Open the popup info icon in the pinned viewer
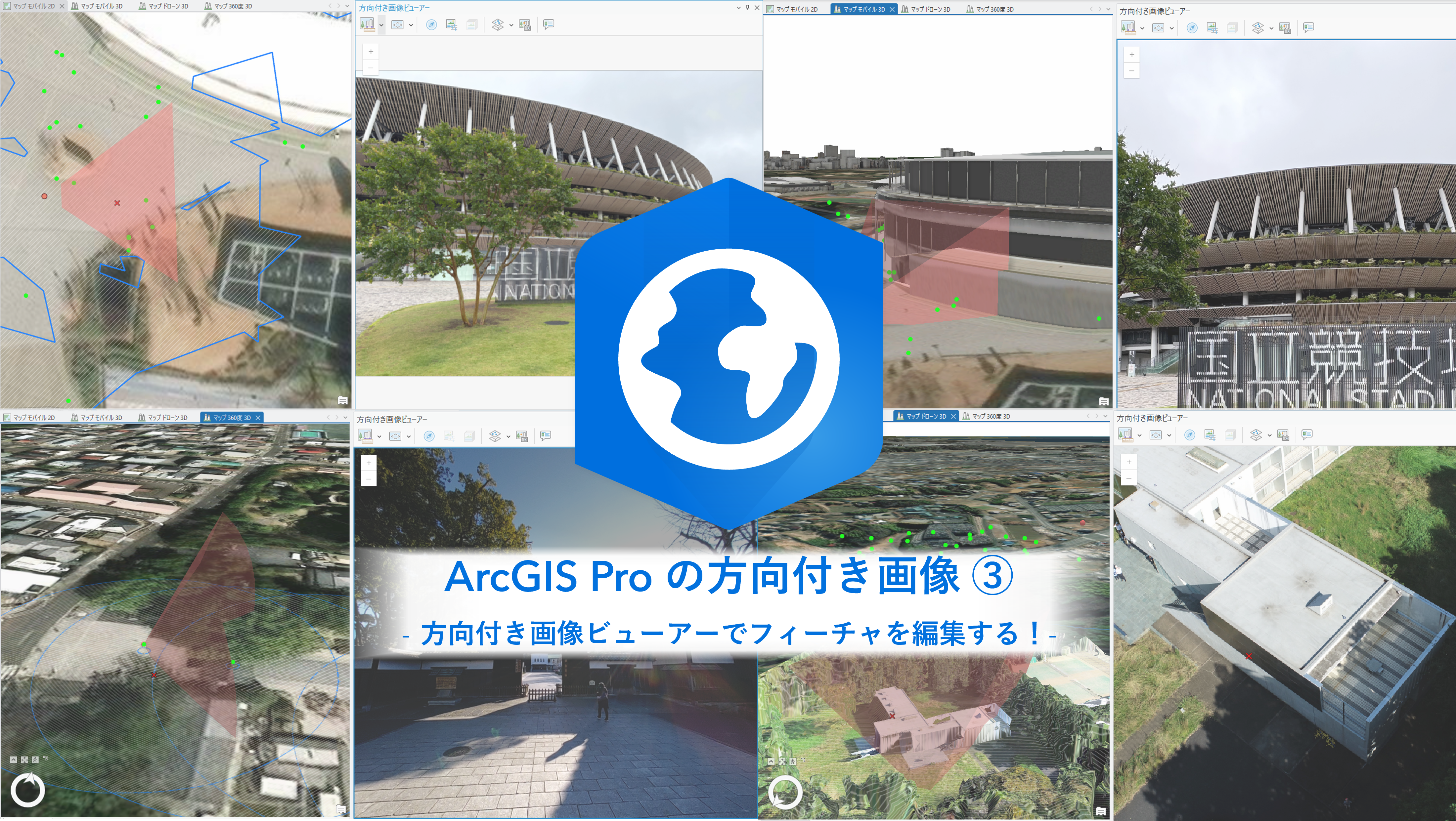The image size is (1456, 821). coord(548,24)
